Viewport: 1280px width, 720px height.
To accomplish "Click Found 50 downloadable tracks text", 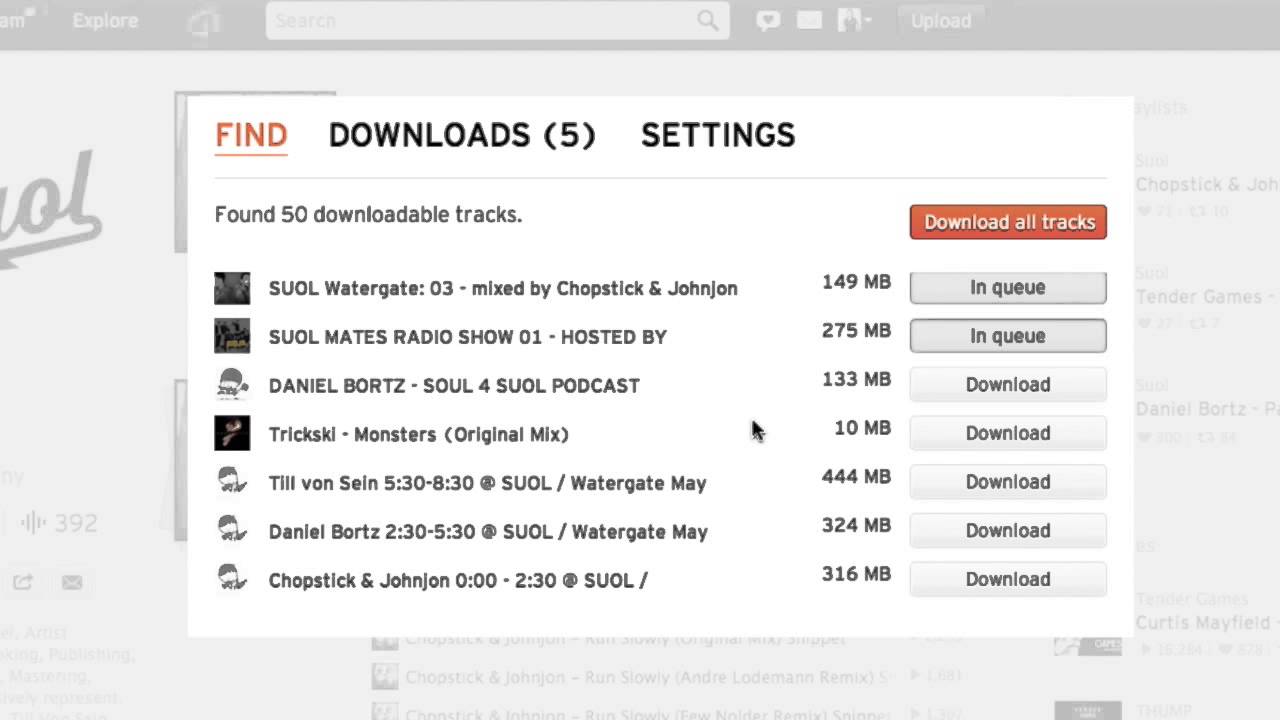I will [368, 215].
